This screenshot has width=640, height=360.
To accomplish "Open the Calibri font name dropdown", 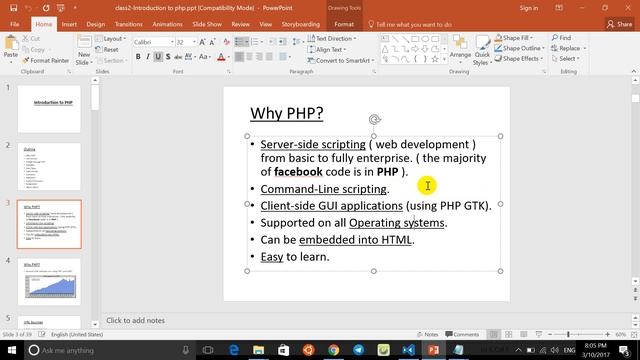I will coord(172,42).
